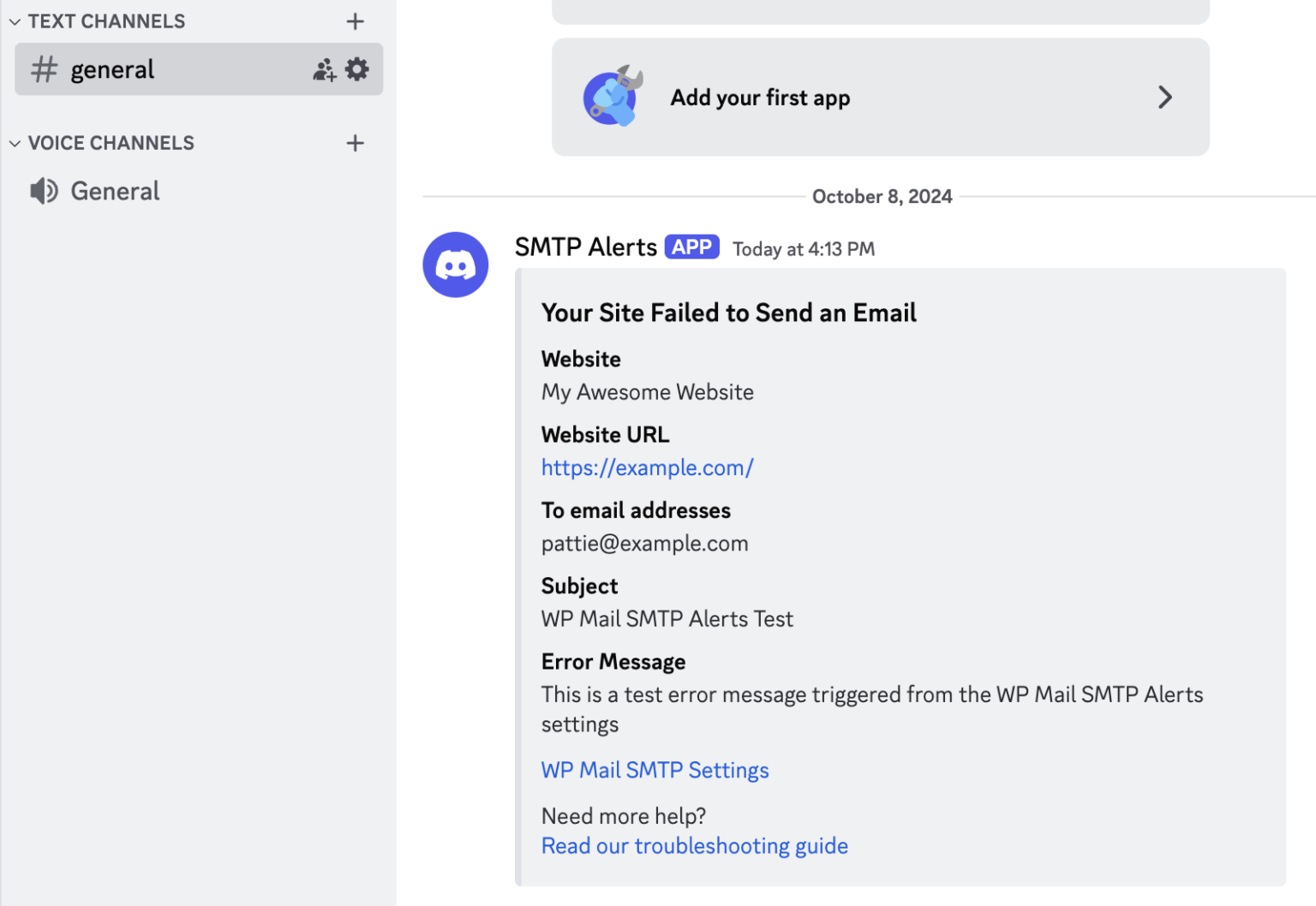Open the https://example.com/ link
Image resolution: width=1316 pixels, height=906 pixels.
647,468
